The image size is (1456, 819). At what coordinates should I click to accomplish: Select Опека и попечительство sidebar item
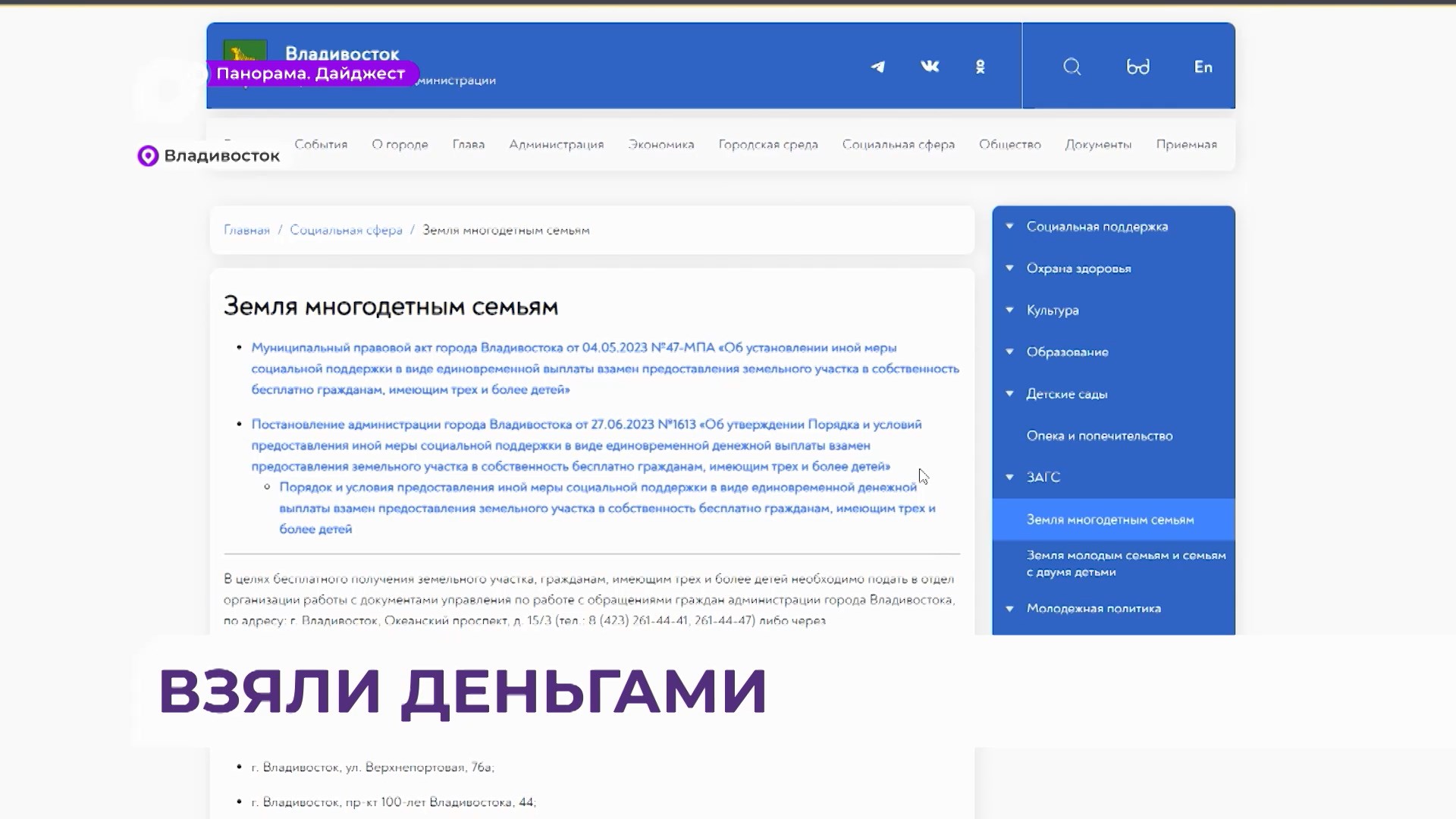tap(1099, 435)
